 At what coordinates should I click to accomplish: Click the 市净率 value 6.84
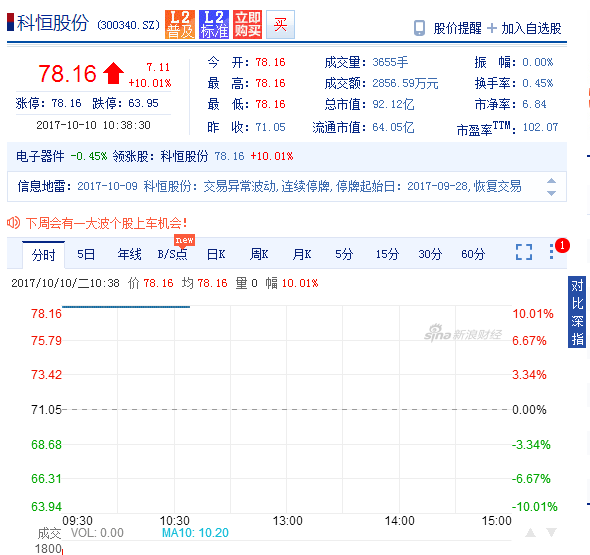(x=534, y=104)
